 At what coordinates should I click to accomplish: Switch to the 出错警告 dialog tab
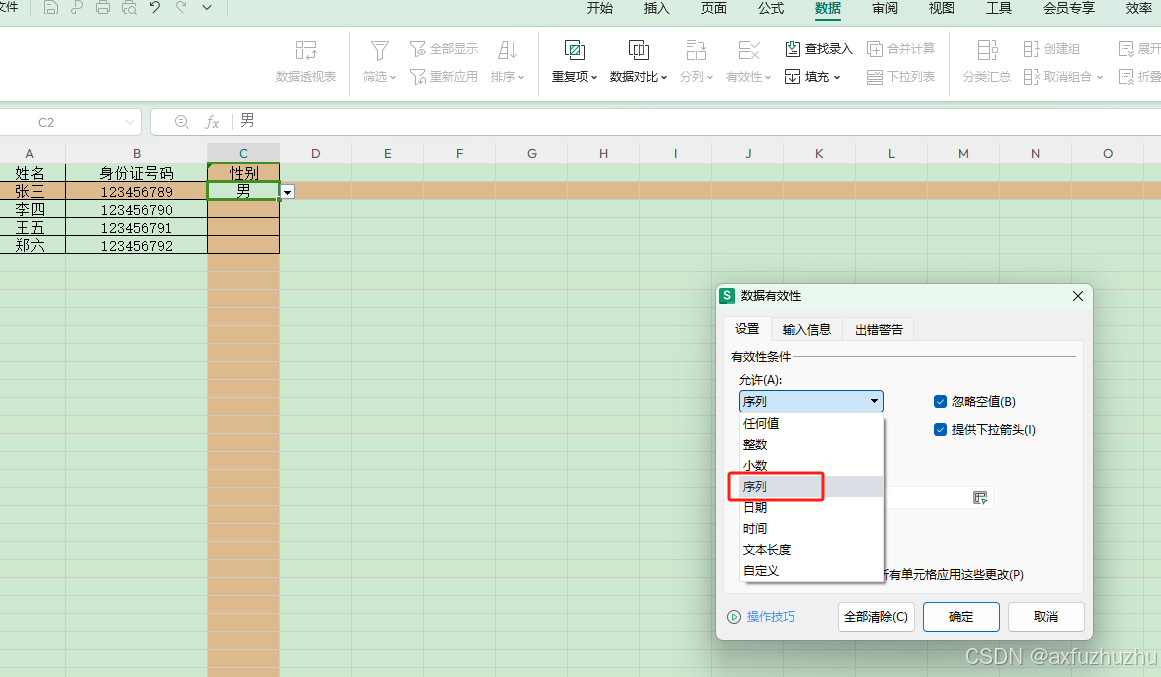tap(879, 330)
